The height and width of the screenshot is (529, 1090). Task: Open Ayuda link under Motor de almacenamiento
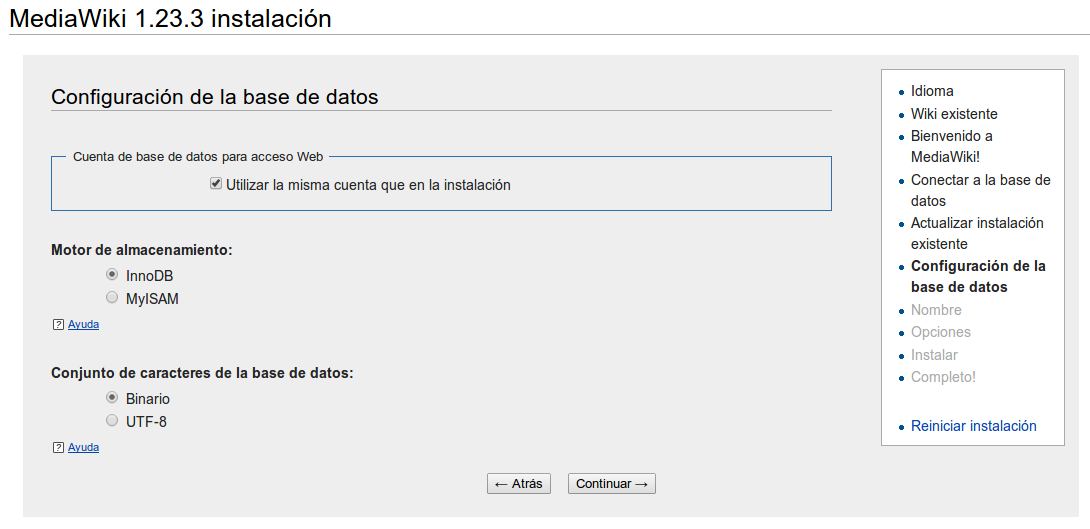coord(83,324)
